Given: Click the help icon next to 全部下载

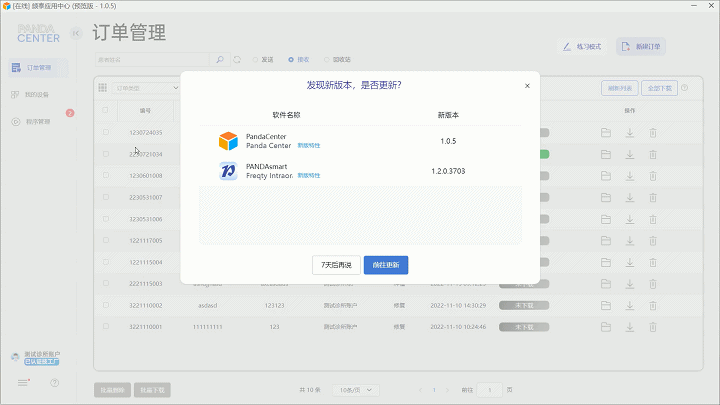Looking at the screenshot, I should tap(685, 88).
